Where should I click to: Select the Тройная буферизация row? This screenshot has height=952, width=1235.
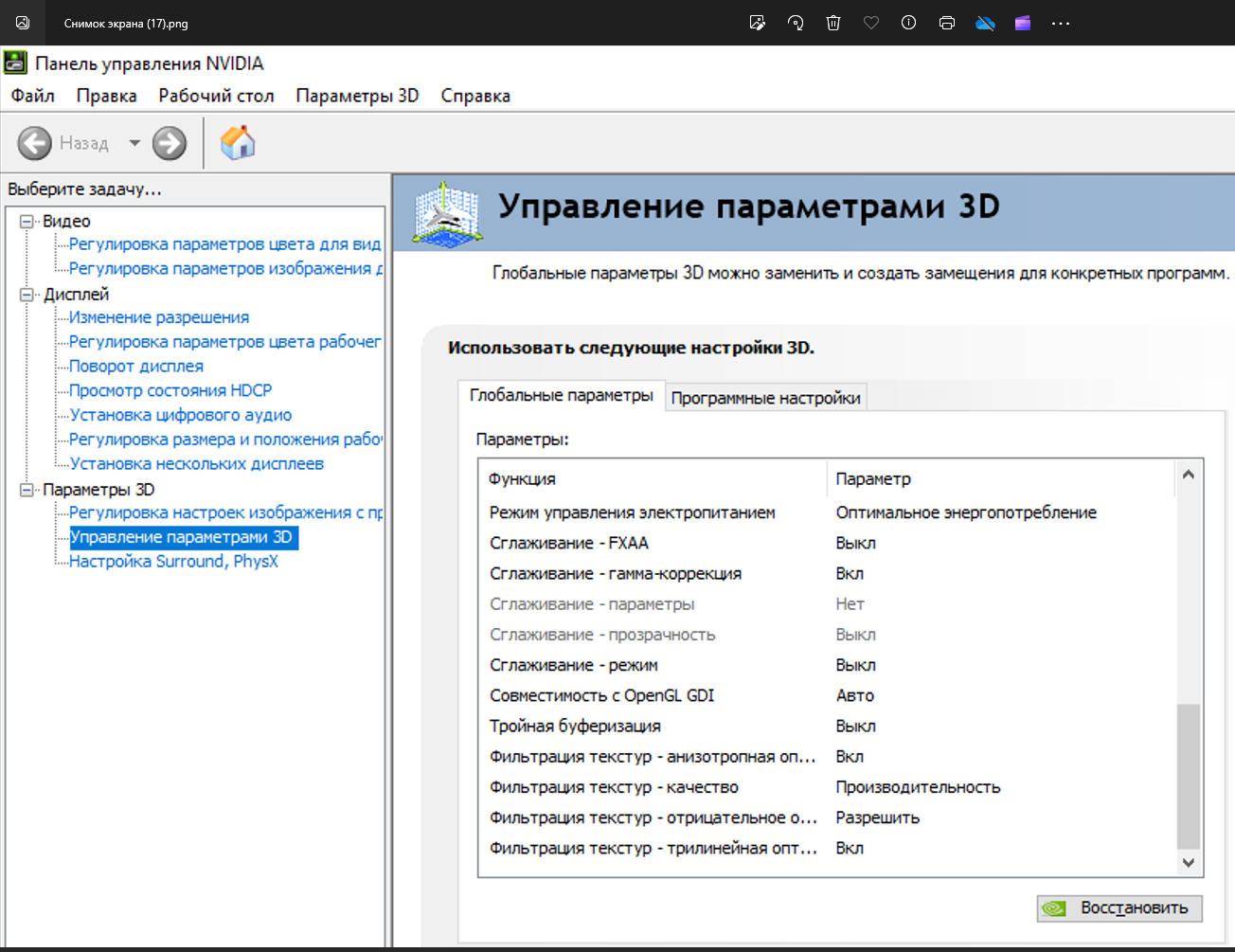click(x=828, y=727)
